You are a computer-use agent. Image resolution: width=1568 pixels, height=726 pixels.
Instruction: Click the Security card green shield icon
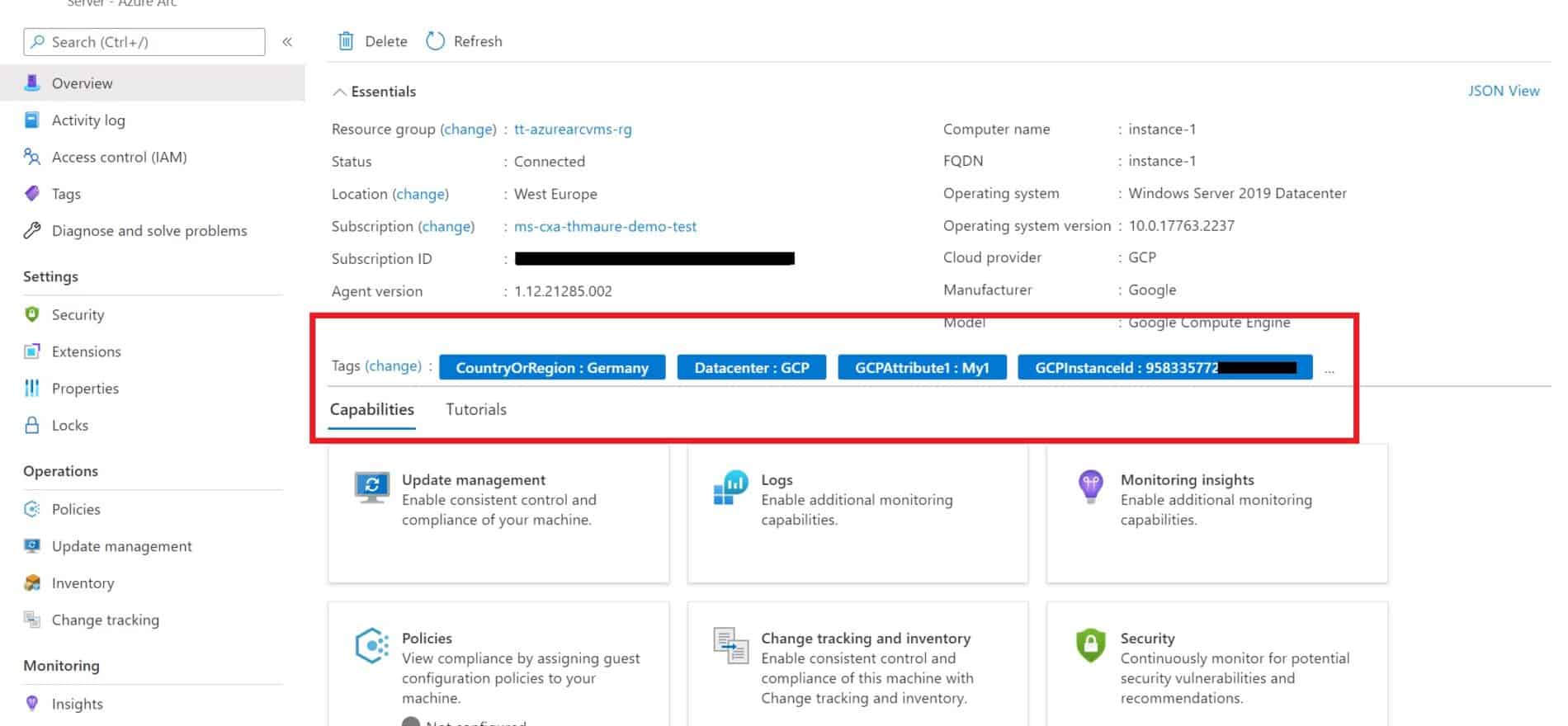click(x=1091, y=645)
